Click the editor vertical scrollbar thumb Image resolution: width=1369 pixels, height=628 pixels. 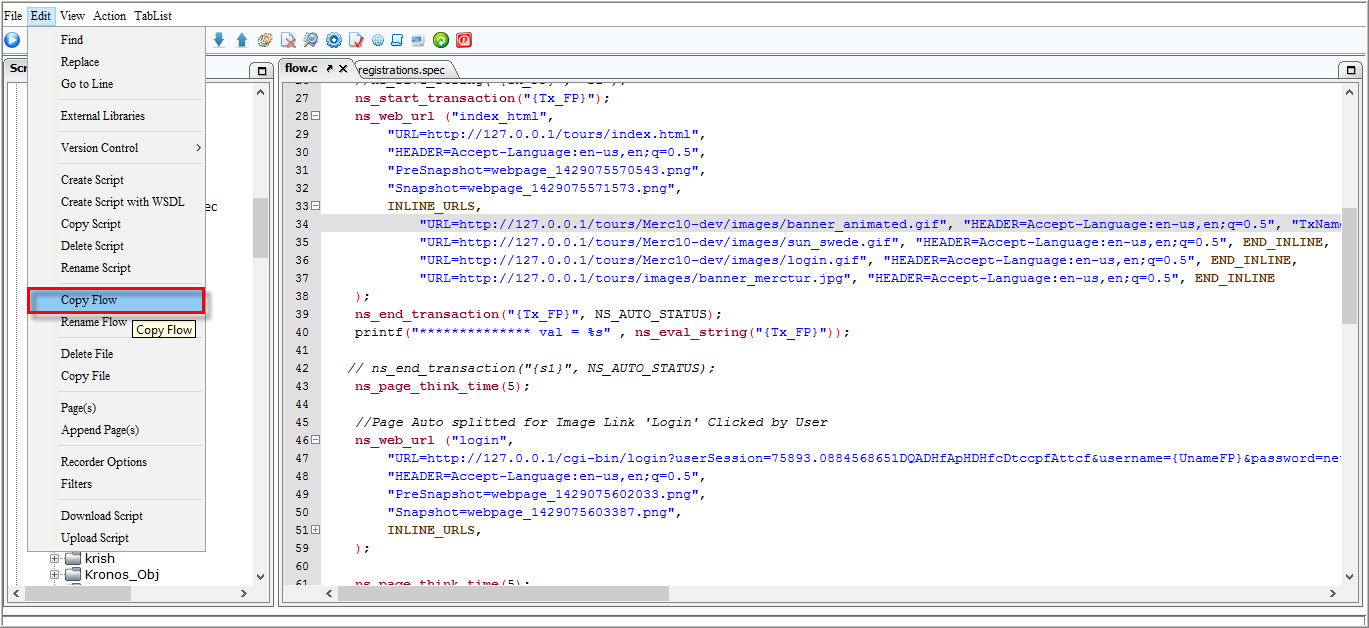[x=1350, y=265]
